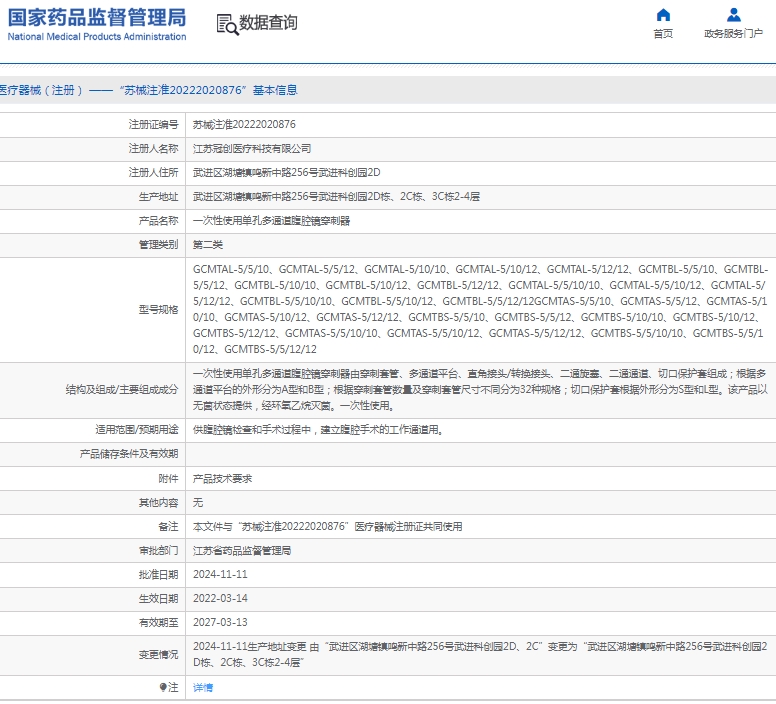Viewport: 776px width, 704px height.
Task: Click the 管理类别 row label
Action: pyautogui.click(x=158, y=245)
